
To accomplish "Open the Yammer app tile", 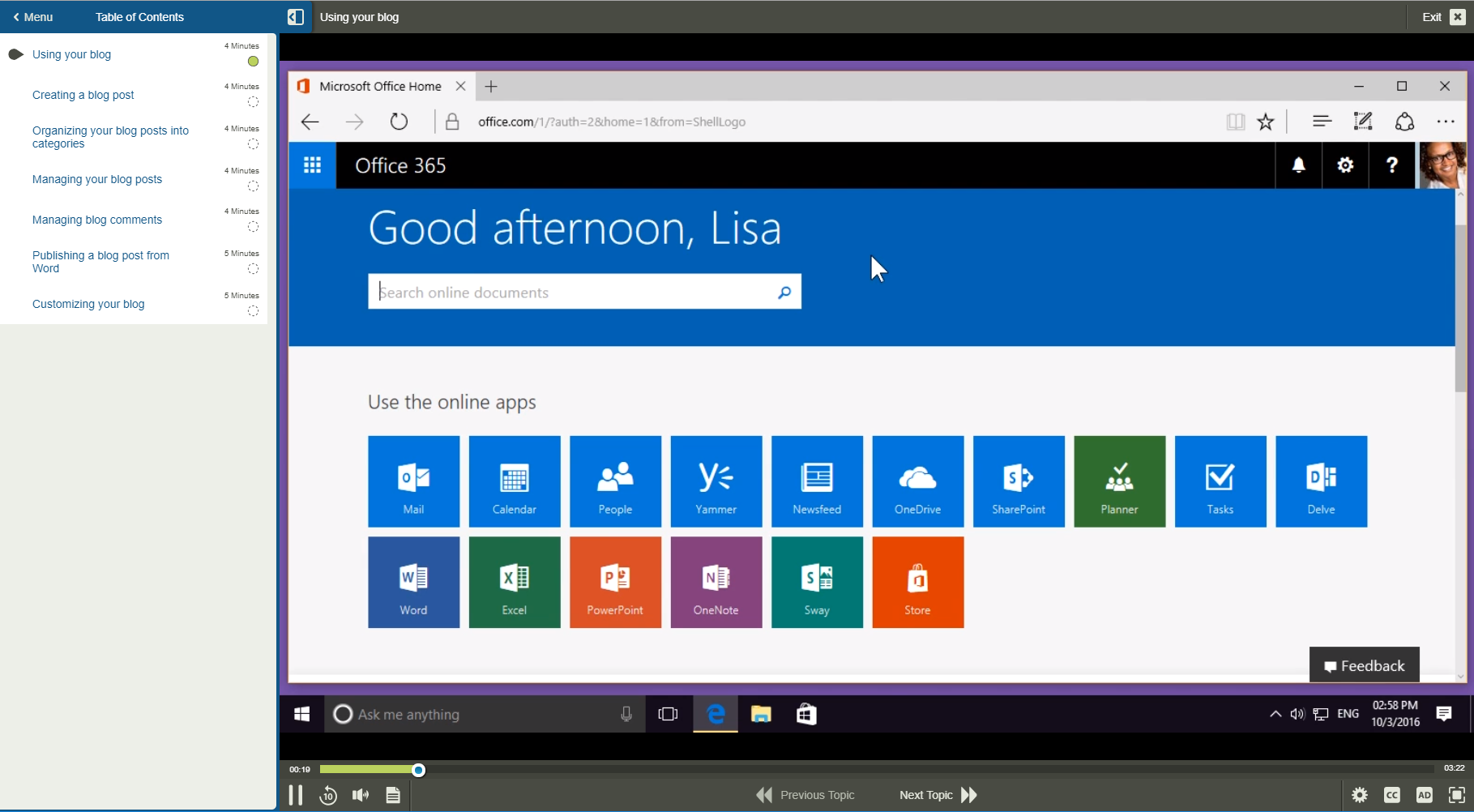I will tap(716, 481).
